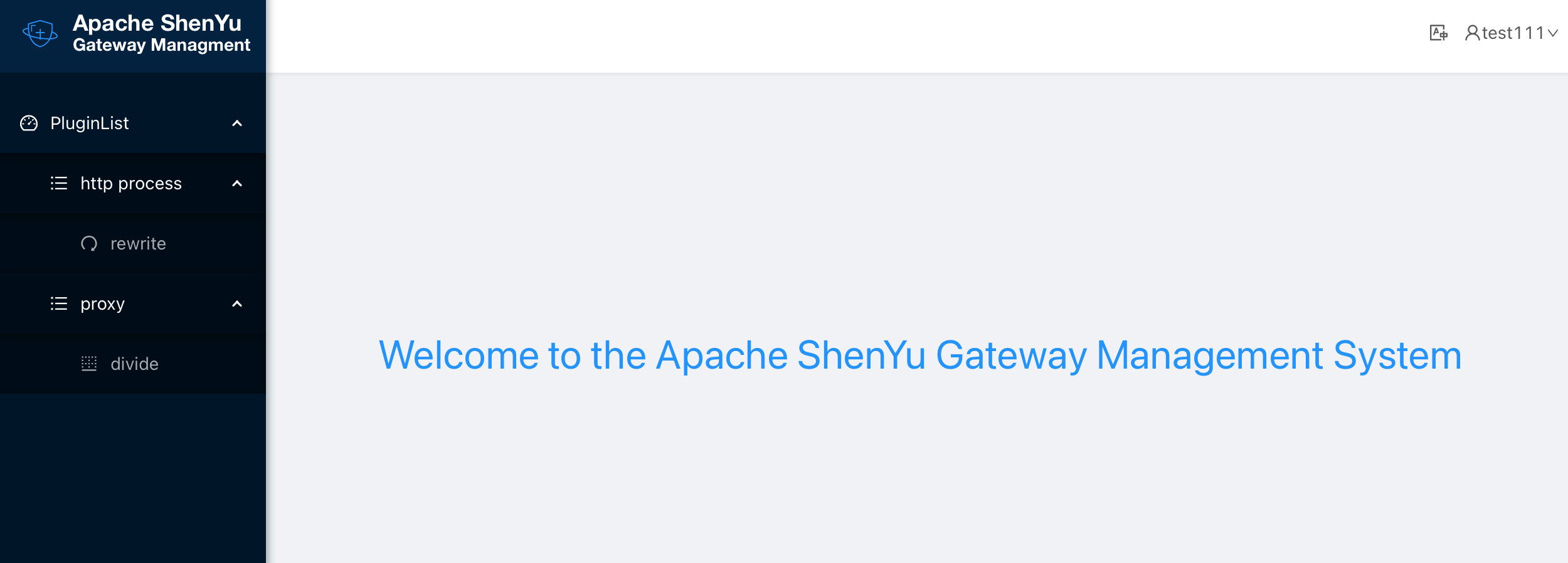Select the http process submenu label
Image resolution: width=1568 pixels, height=563 pixels.
click(131, 184)
